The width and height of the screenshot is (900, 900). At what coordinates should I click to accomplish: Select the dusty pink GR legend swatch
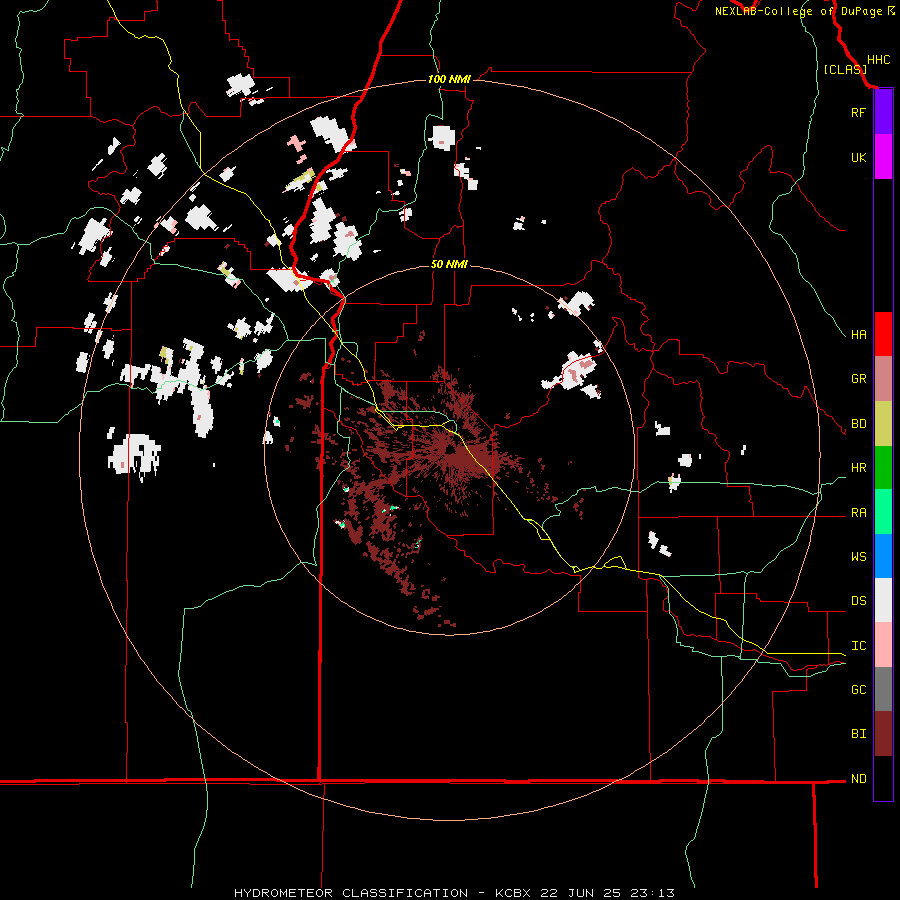(x=883, y=379)
